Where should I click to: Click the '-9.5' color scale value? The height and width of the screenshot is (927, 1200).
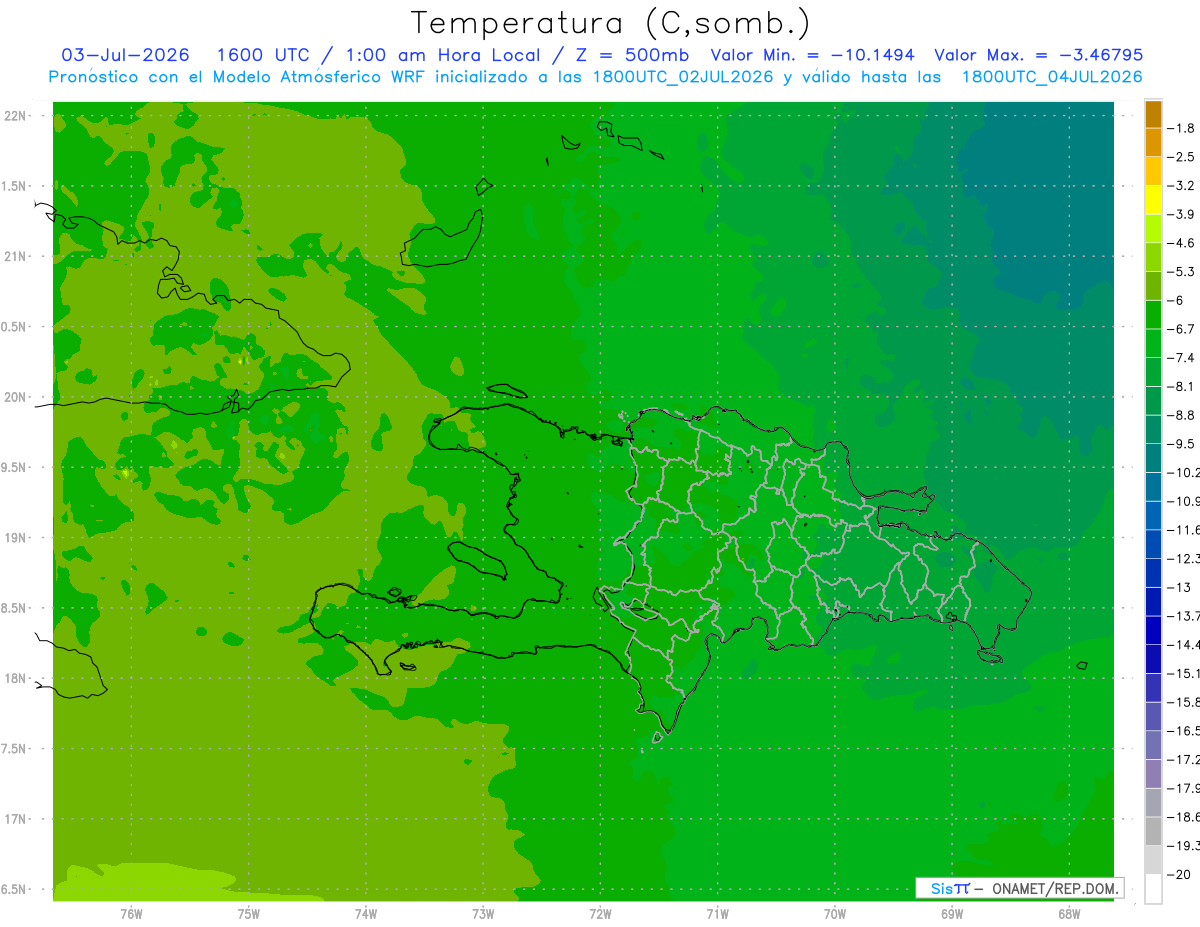1181,443
